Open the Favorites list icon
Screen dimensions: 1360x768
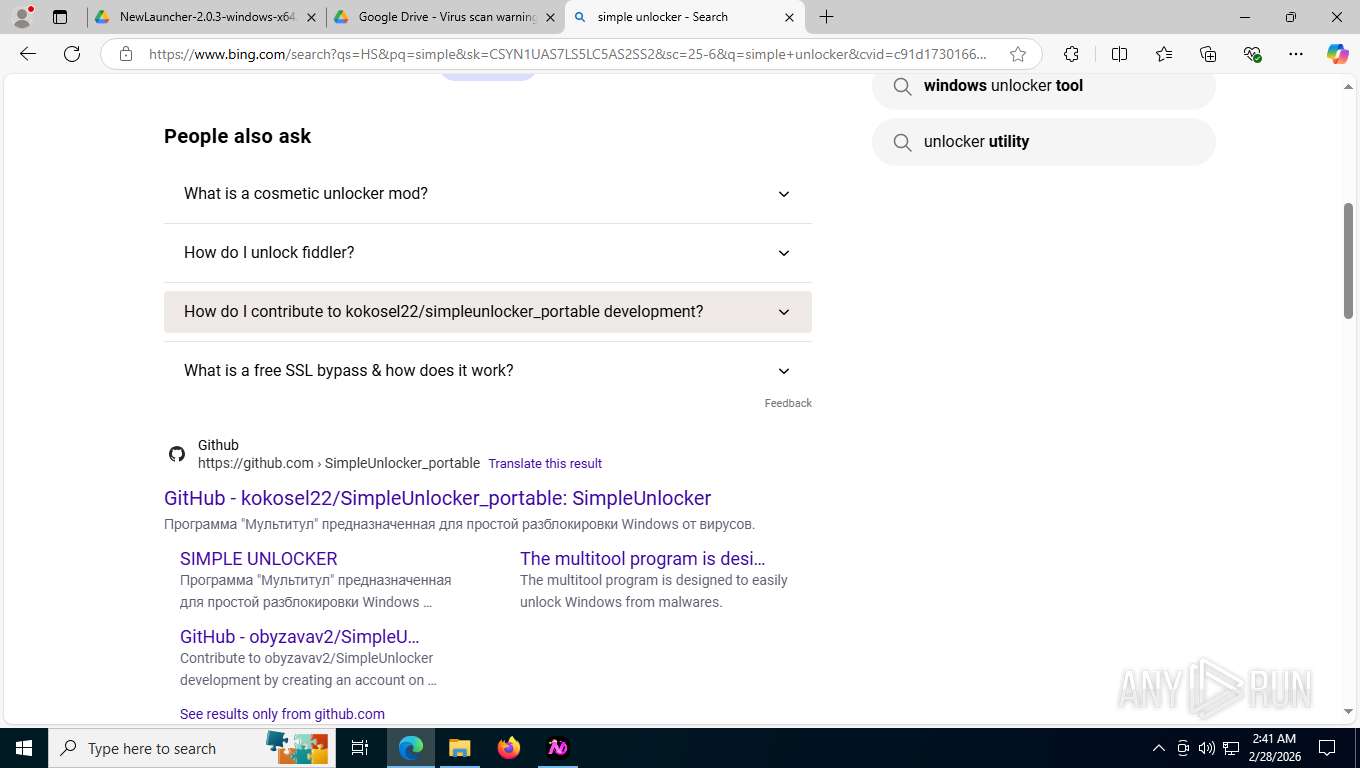click(1164, 54)
